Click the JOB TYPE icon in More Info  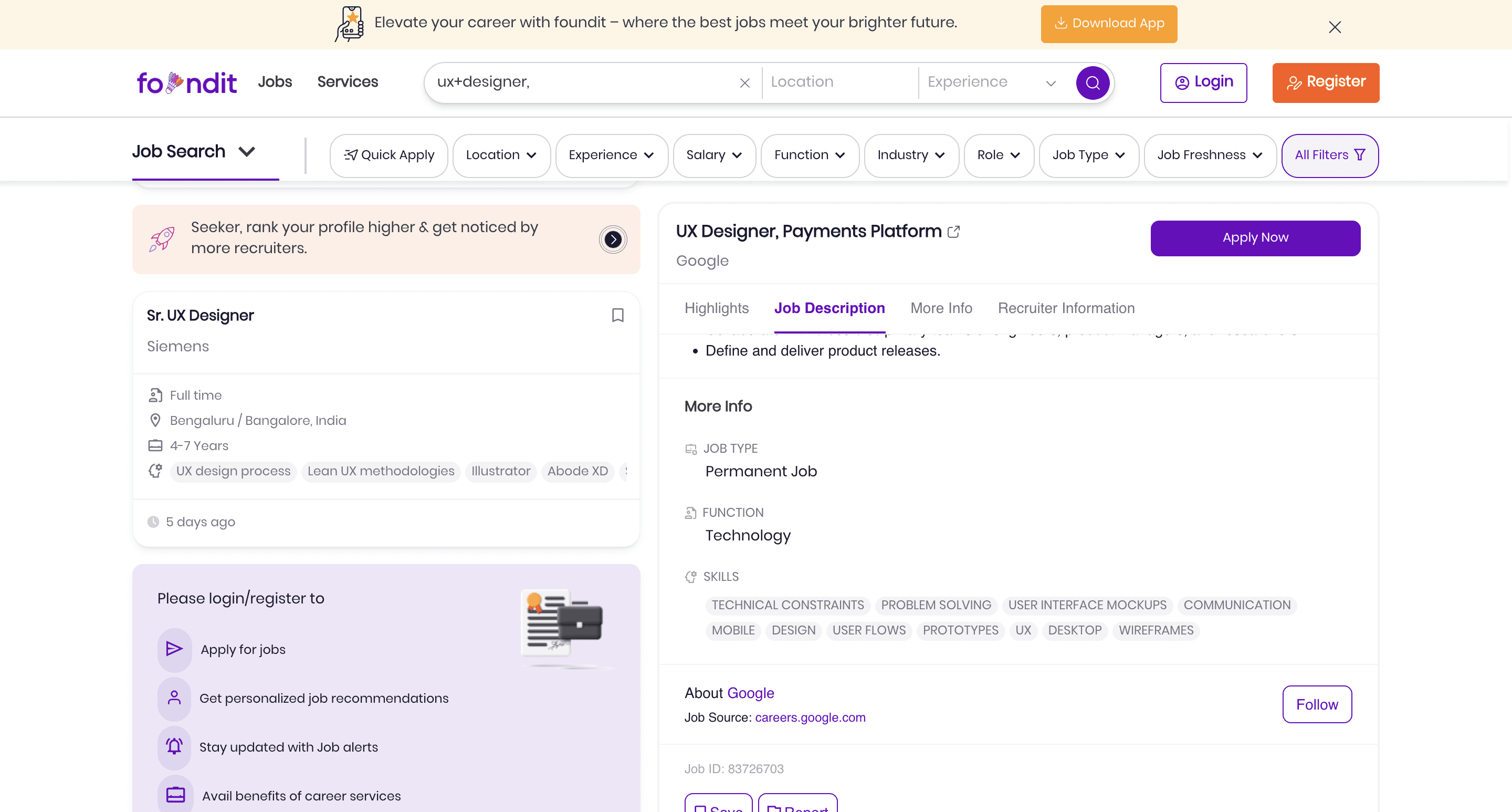click(x=691, y=449)
